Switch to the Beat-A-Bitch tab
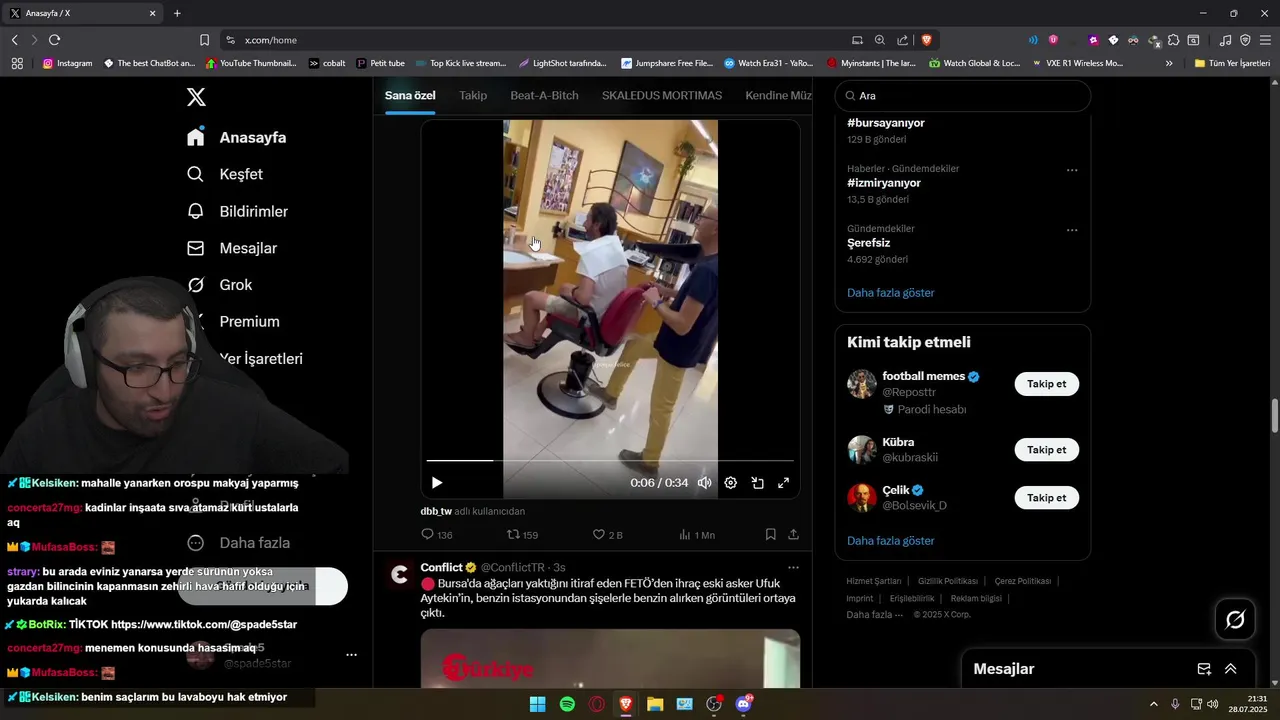The height and width of the screenshot is (720, 1280). (544, 95)
